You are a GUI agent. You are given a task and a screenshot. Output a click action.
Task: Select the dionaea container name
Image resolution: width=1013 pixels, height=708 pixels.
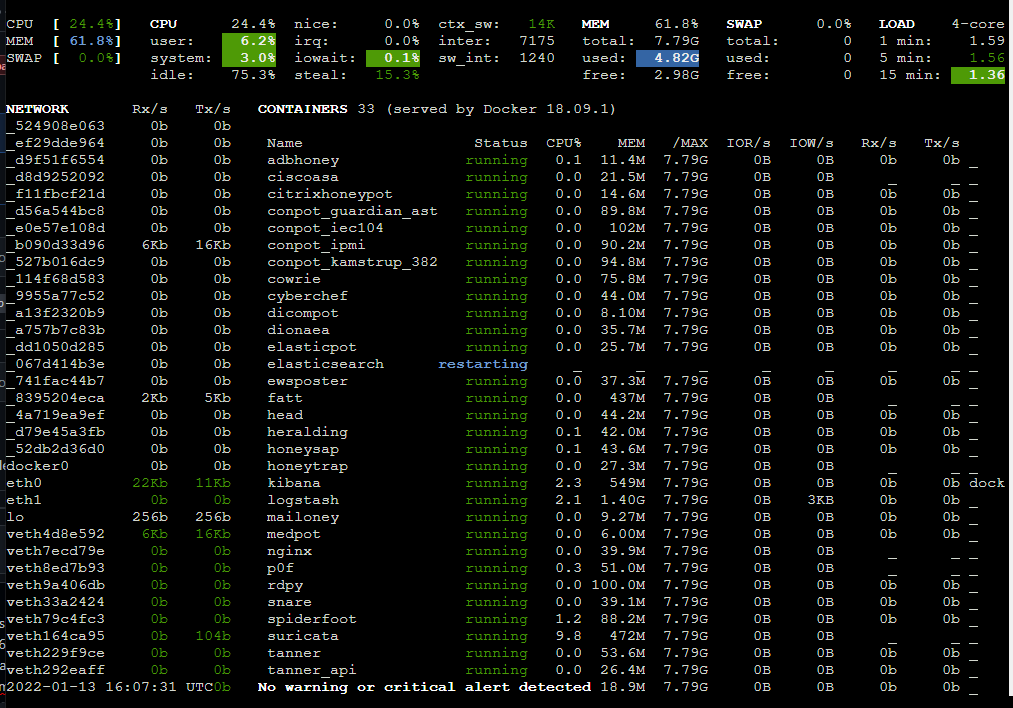click(x=298, y=329)
